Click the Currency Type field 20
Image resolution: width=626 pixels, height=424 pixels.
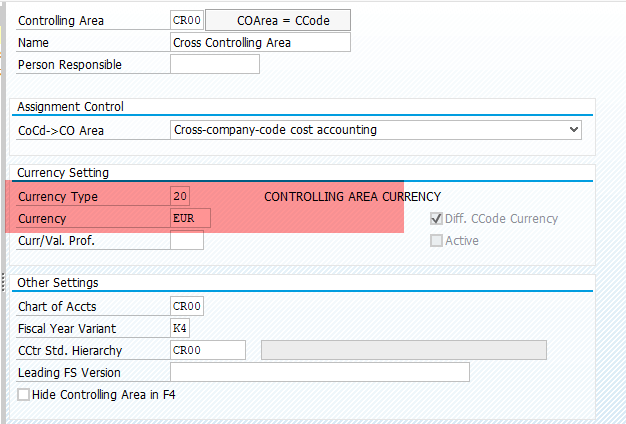pos(180,196)
